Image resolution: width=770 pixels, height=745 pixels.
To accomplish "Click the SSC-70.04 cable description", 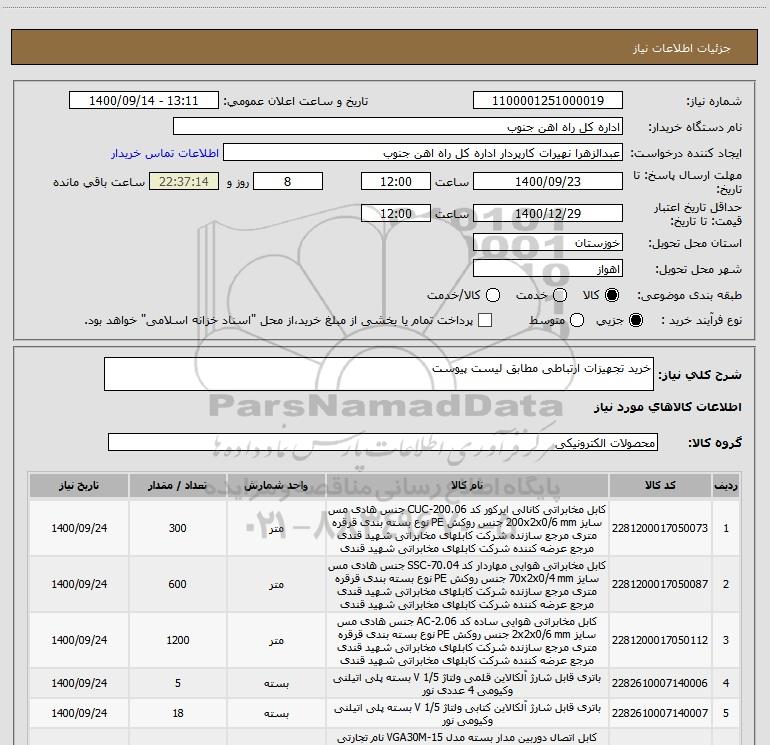I will (x=467, y=584).
